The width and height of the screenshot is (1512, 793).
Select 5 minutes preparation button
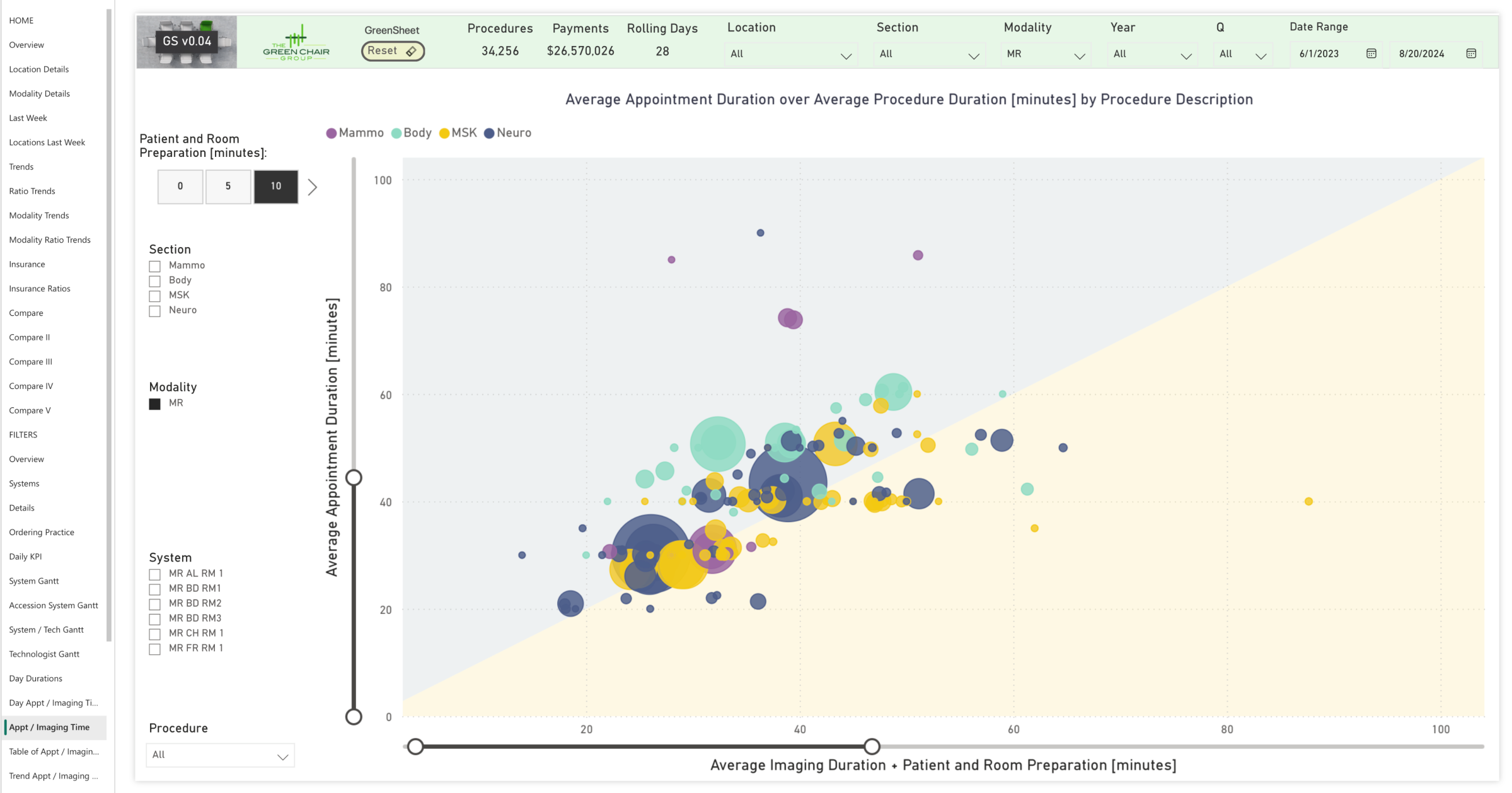[228, 186]
